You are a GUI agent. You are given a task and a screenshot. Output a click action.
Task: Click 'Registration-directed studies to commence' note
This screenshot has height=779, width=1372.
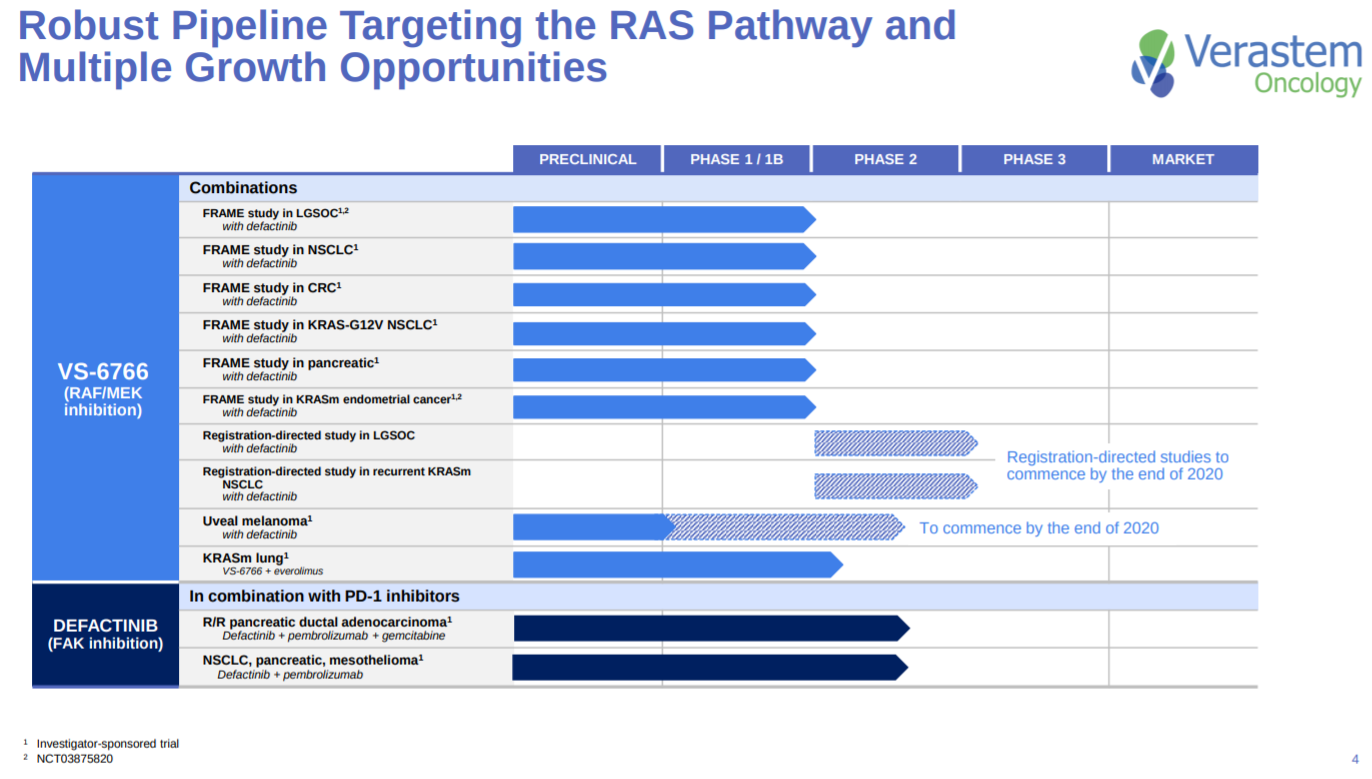point(1117,465)
